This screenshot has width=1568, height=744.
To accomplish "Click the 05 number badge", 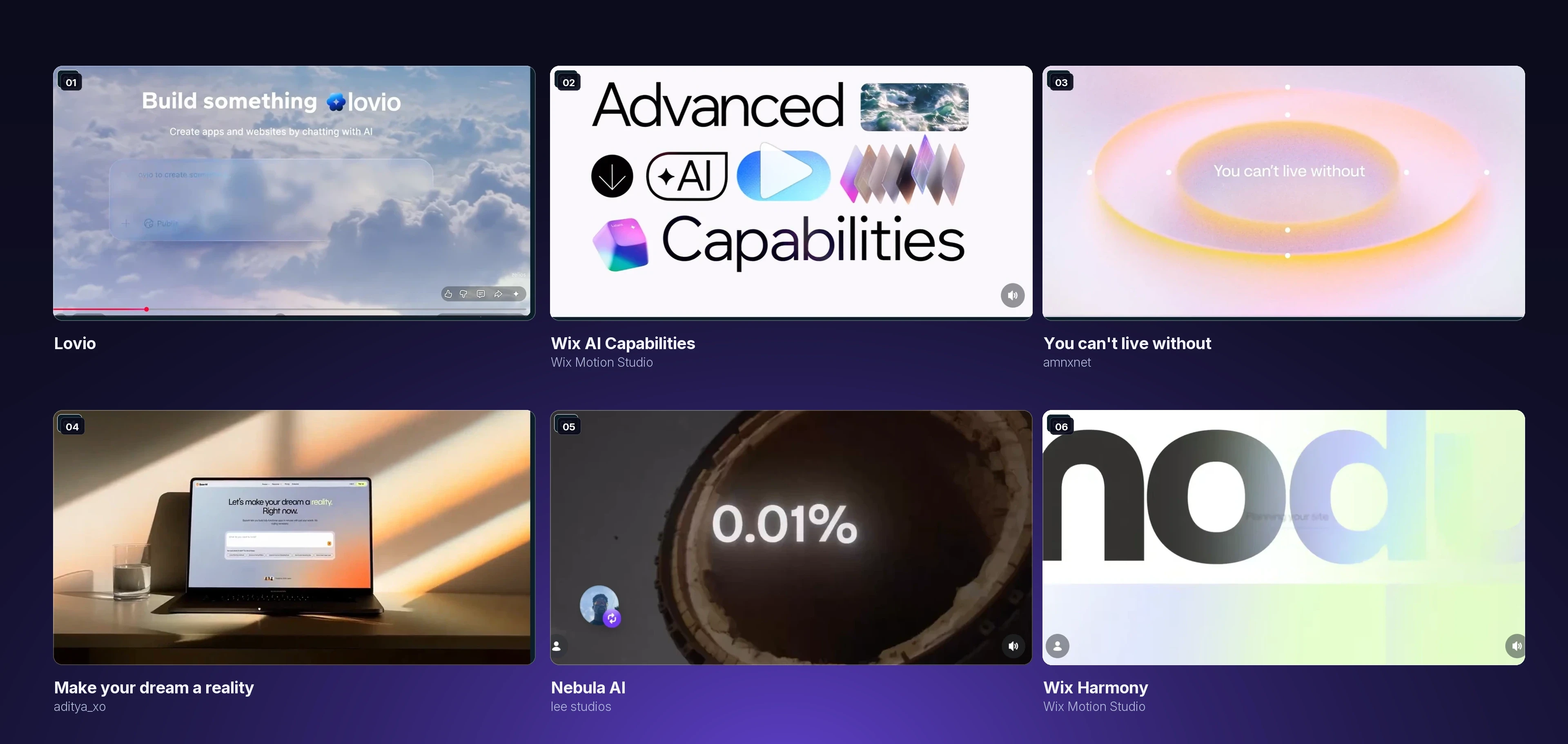I will (x=568, y=427).
